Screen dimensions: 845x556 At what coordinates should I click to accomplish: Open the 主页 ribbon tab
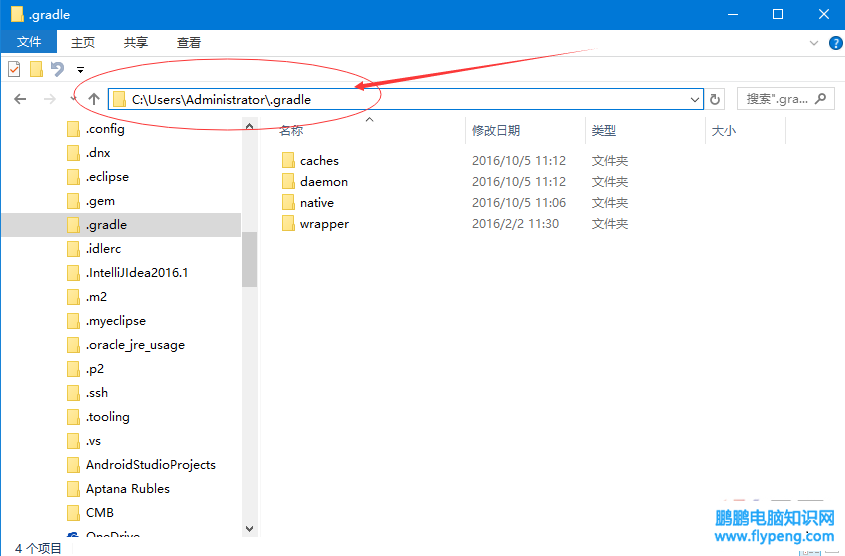[x=83, y=43]
